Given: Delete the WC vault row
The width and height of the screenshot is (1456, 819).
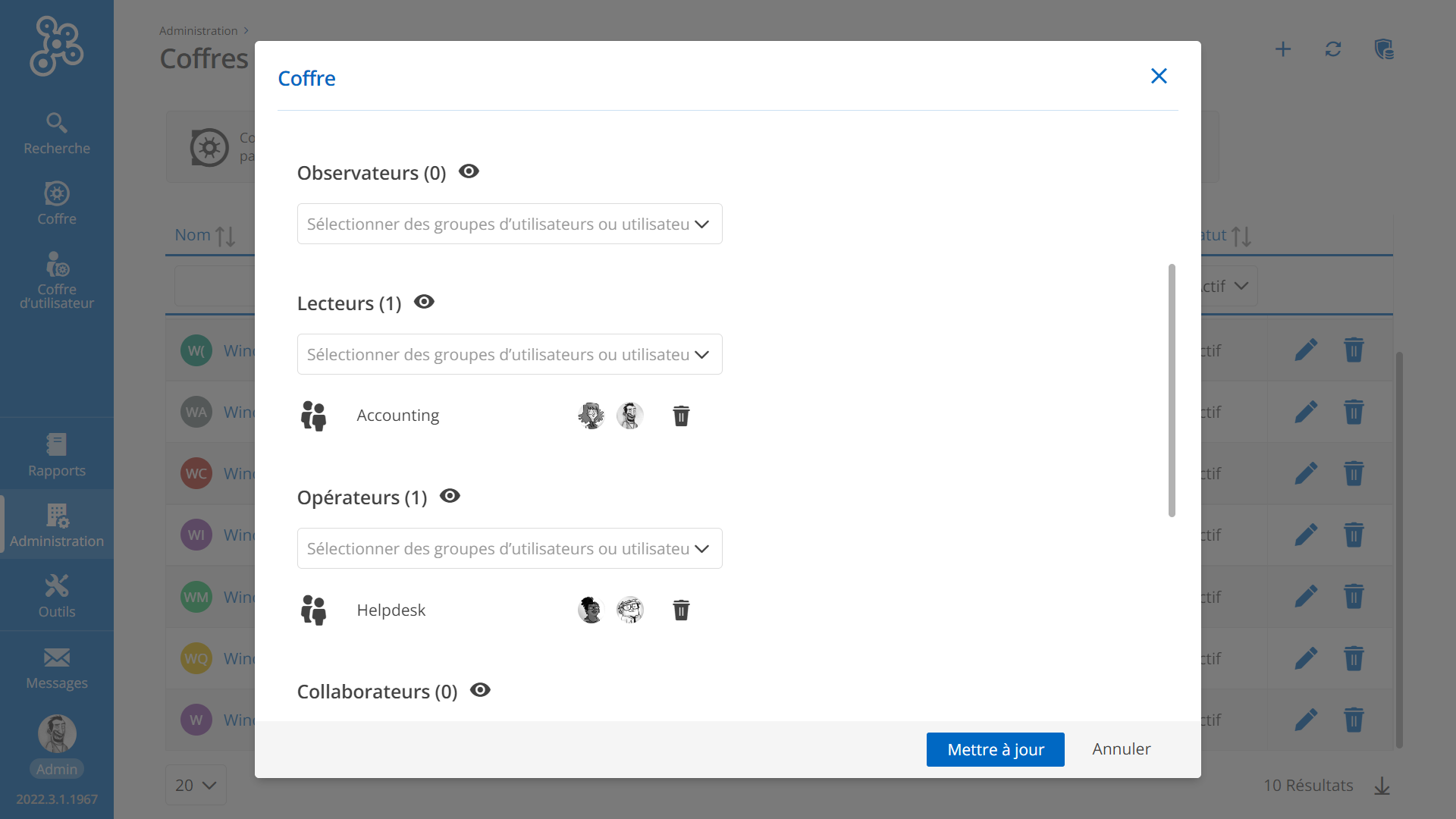Looking at the screenshot, I should (1354, 473).
